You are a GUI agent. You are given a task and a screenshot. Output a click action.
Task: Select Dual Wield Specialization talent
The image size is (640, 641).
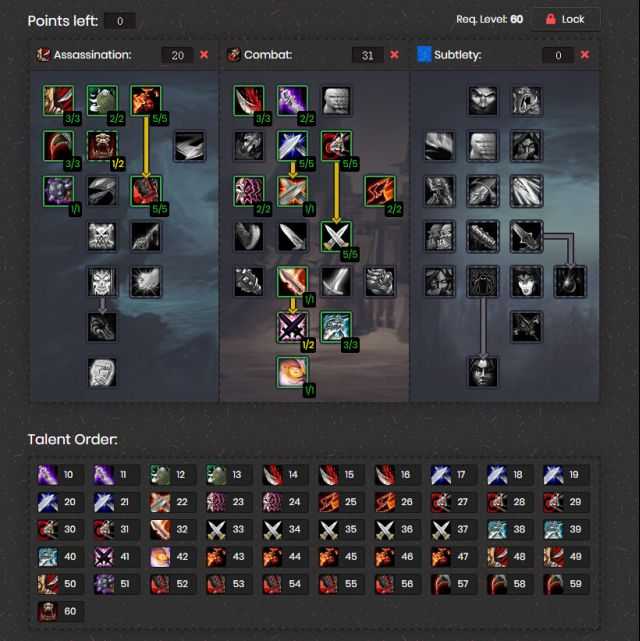336,237
